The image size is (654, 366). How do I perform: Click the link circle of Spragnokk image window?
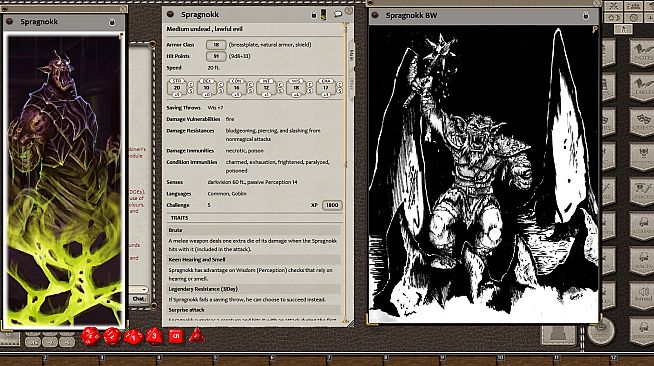(10, 21)
